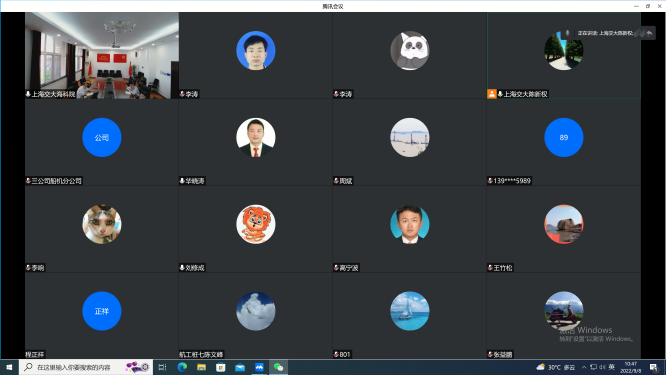Click the muted mic icon for 王竹松

click(x=490, y=268)
